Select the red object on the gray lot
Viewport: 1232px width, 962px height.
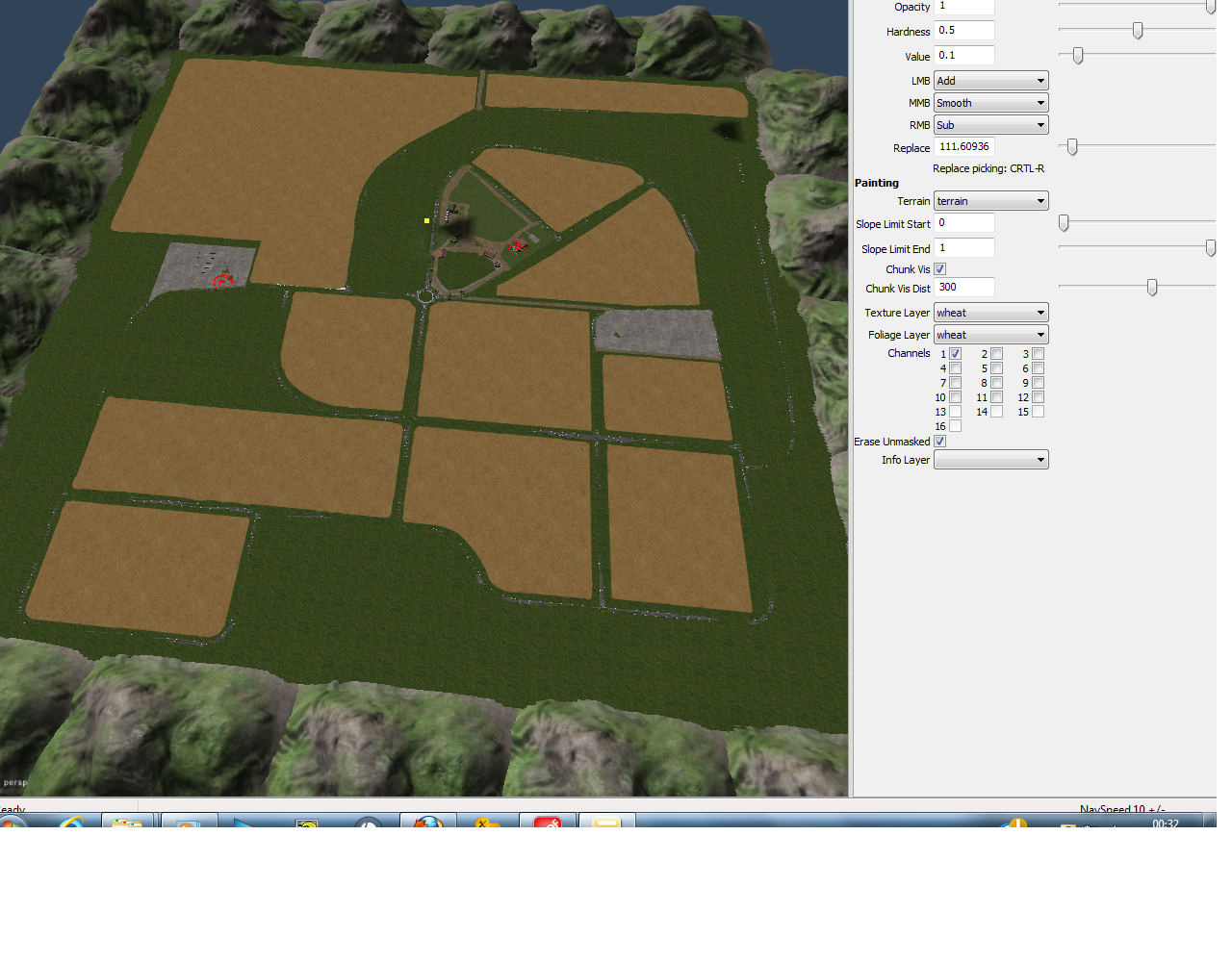tap(223, 280)
